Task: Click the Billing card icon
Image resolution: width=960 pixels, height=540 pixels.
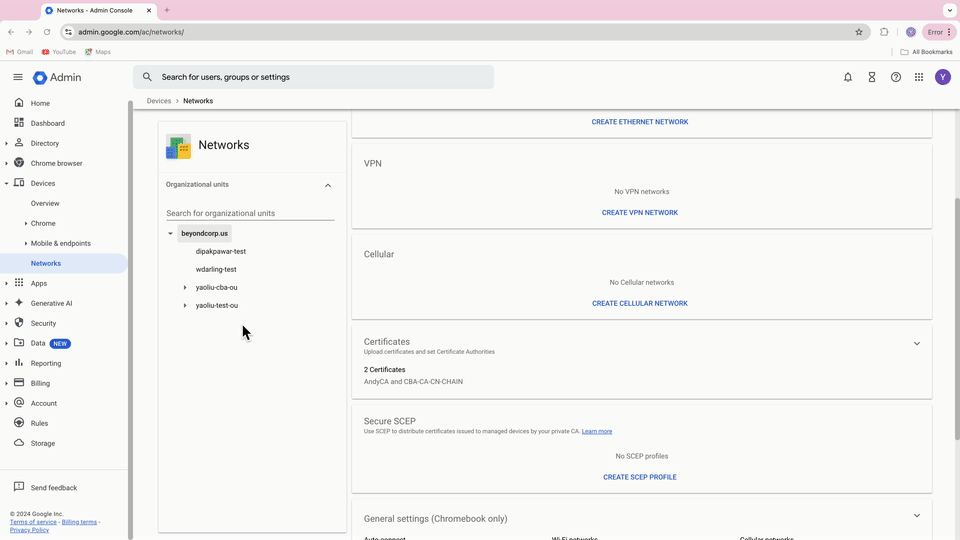Action: tap(19, 383)
